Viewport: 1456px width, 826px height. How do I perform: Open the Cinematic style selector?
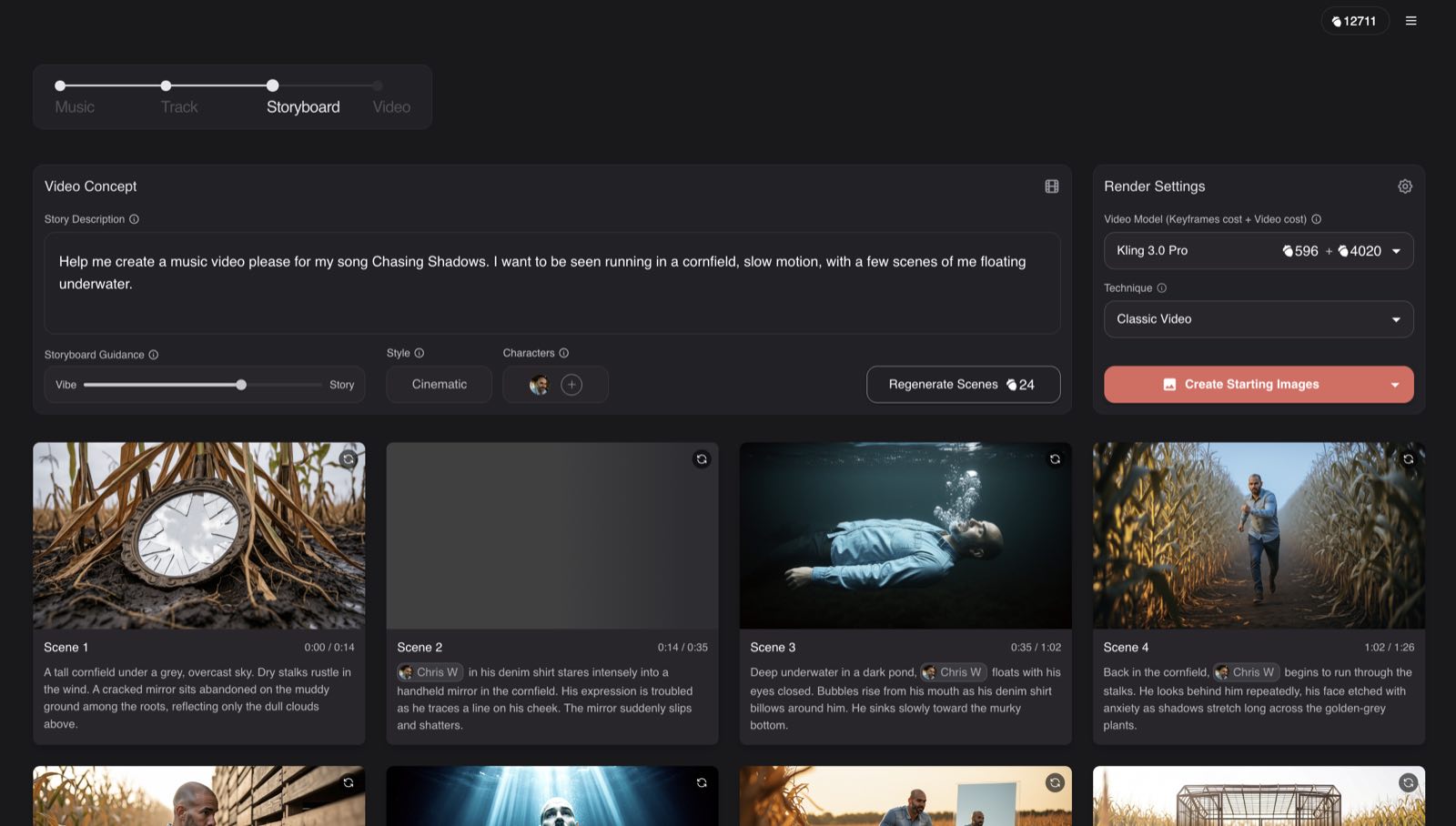[440, 385]
